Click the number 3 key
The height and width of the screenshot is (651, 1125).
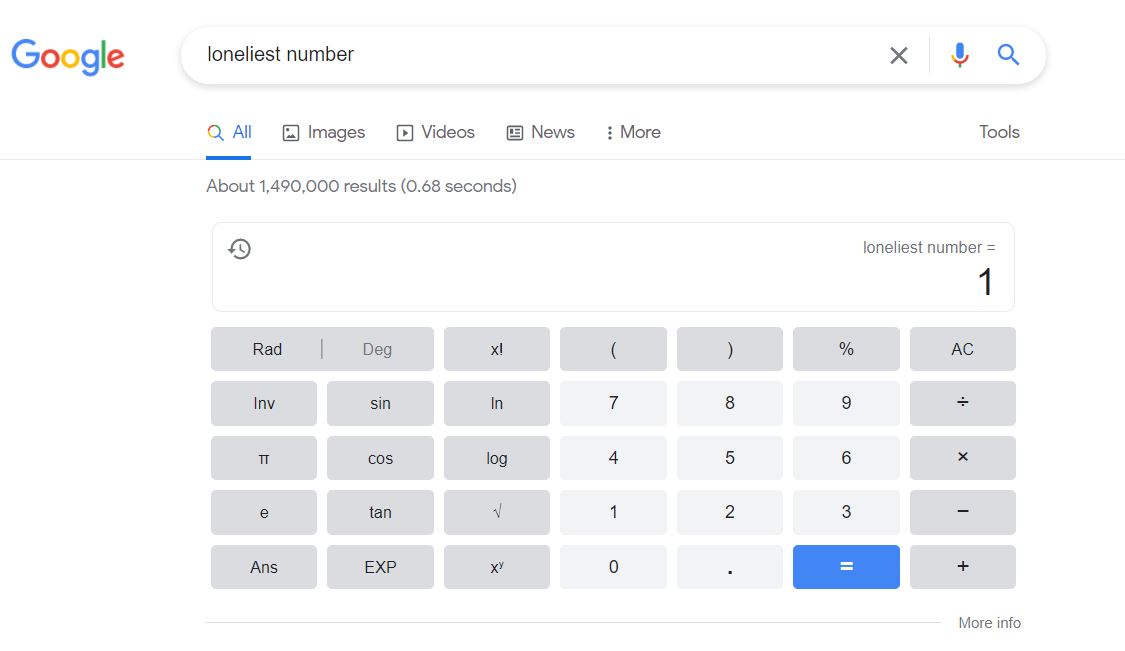(x=846, y=512)
